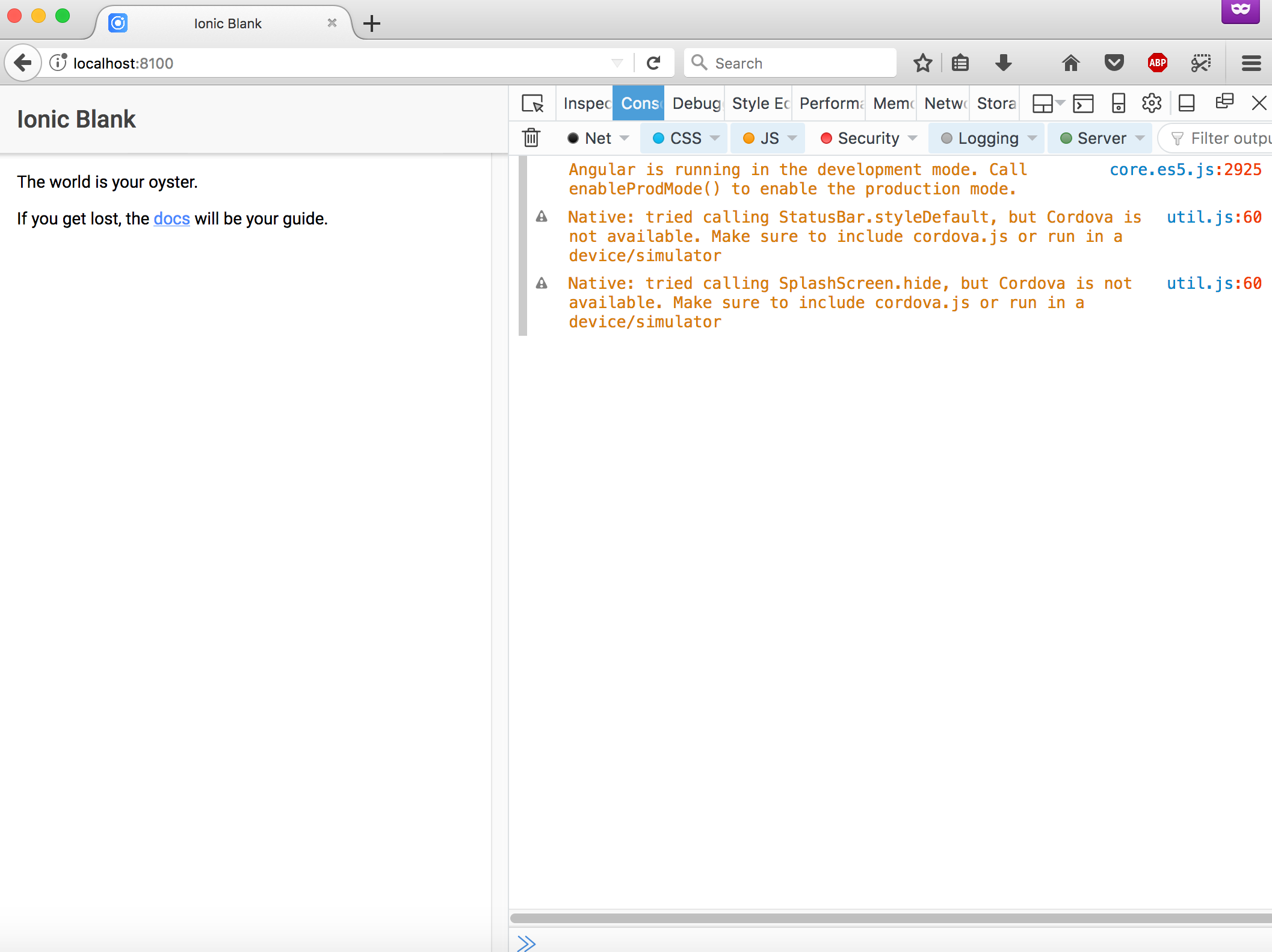Screen dimensions: 1272x952
Task: Open a new browser tab
Action: tap(372, 23)
